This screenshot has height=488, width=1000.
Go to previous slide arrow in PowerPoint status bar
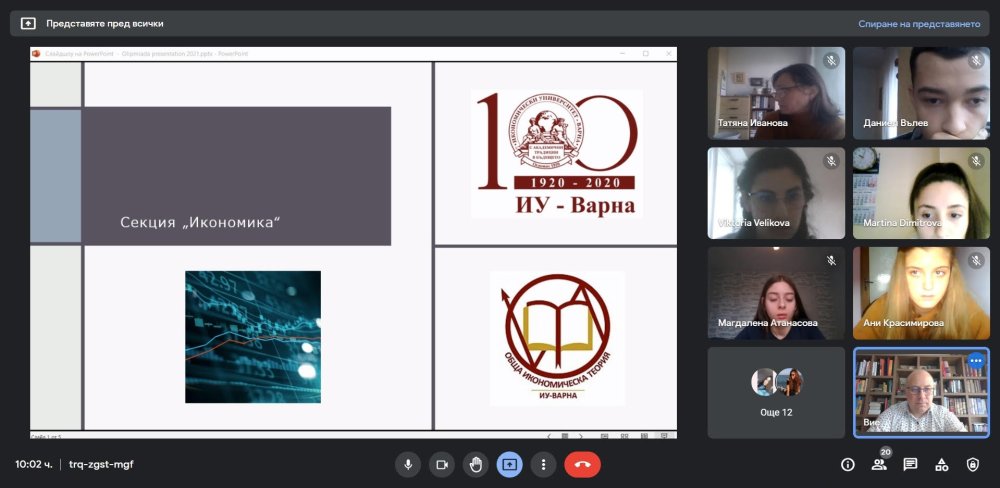549,436
